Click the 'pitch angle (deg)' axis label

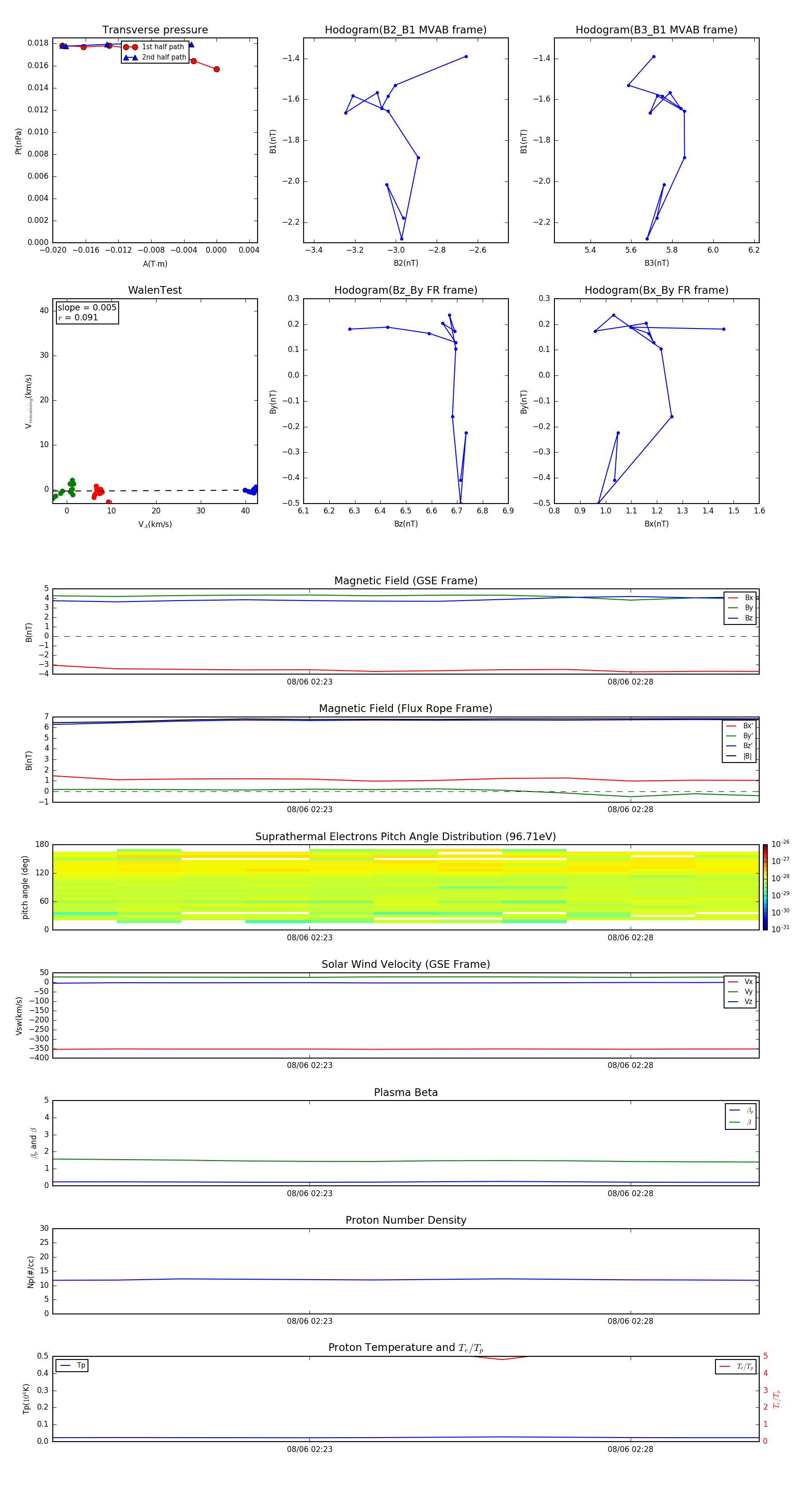click(25, 887)
